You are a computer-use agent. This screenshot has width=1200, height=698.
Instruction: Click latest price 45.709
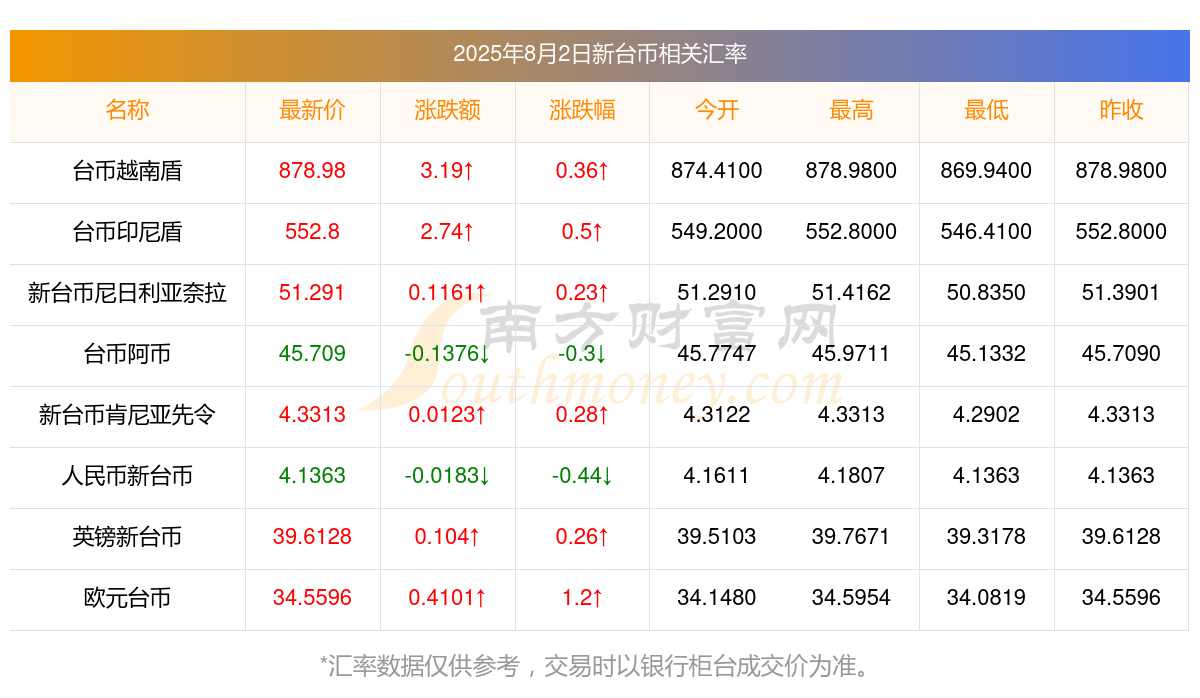tap(313, 354)
